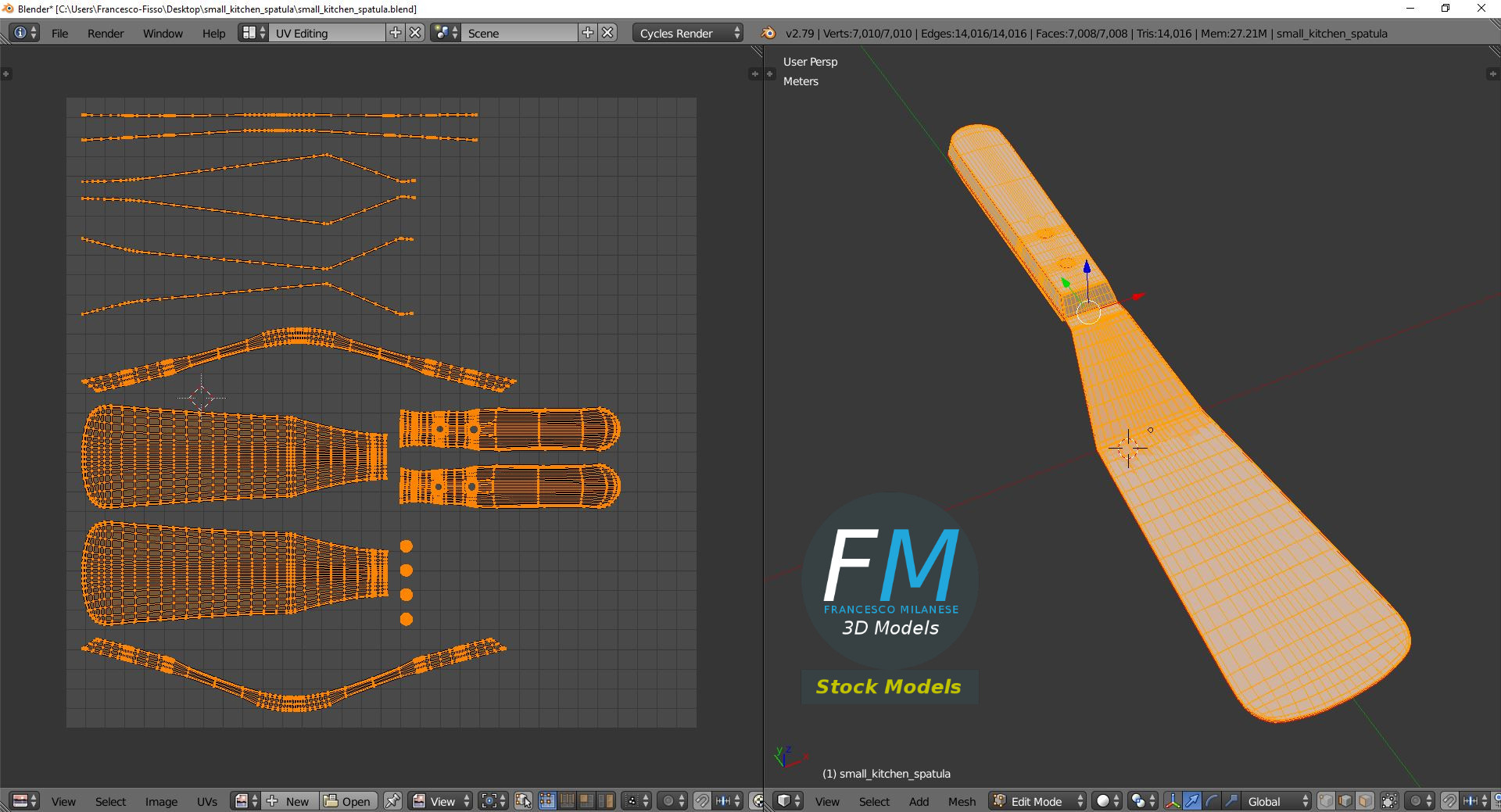The height and width of the screenshot is (812, 1501).
Task: Open the UVs menu in the UV editor
Action: pyautogui.click(x=207, y=801)
